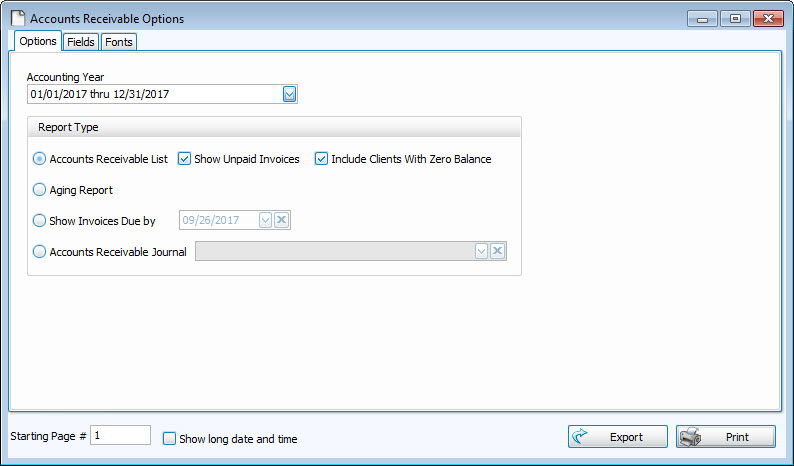Screen dimensions: 794x466
Task: Maximize the Accounts Receivable Options window
Action: coord(734,18)
